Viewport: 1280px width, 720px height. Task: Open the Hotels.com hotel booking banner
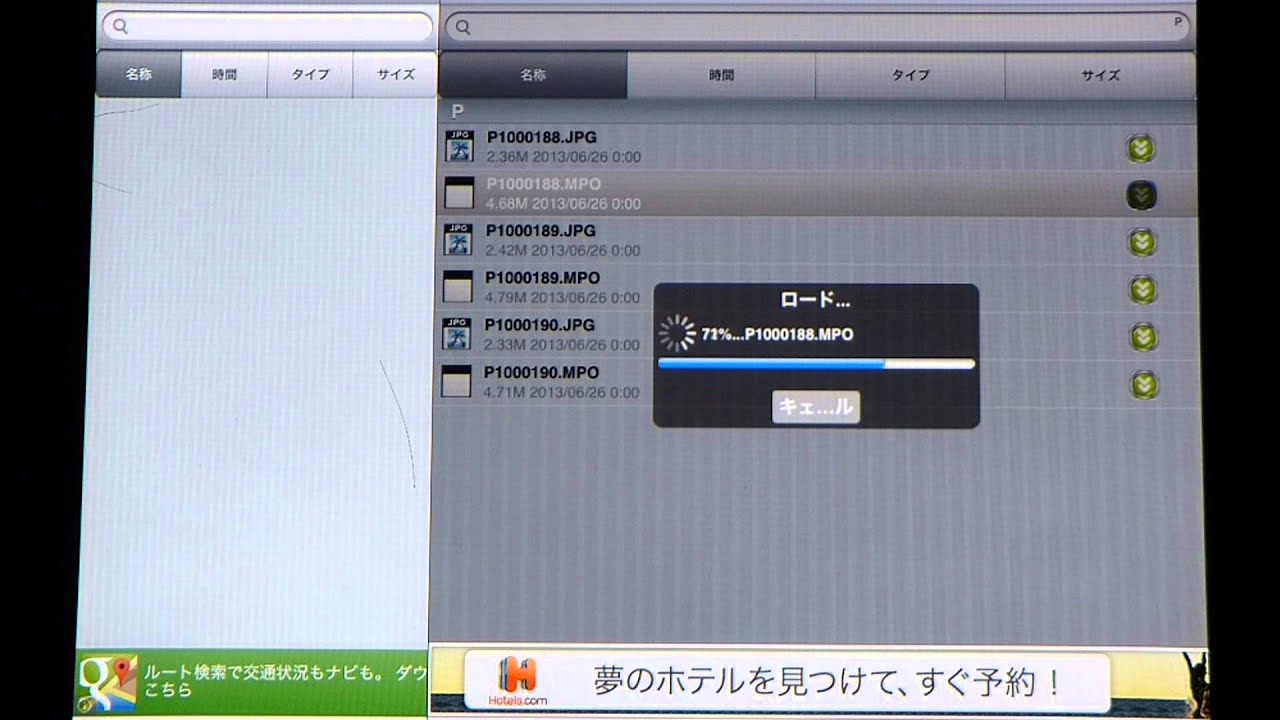[x=818, y=682]
